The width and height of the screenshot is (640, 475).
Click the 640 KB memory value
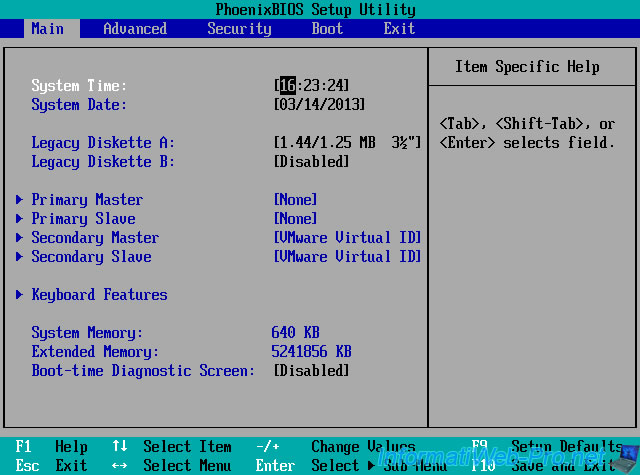click(x=295, y=333)
